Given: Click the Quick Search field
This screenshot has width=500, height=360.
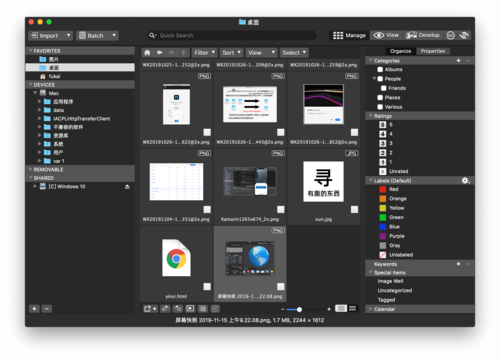Looking at the screenshot, I should tap(232, 35).
